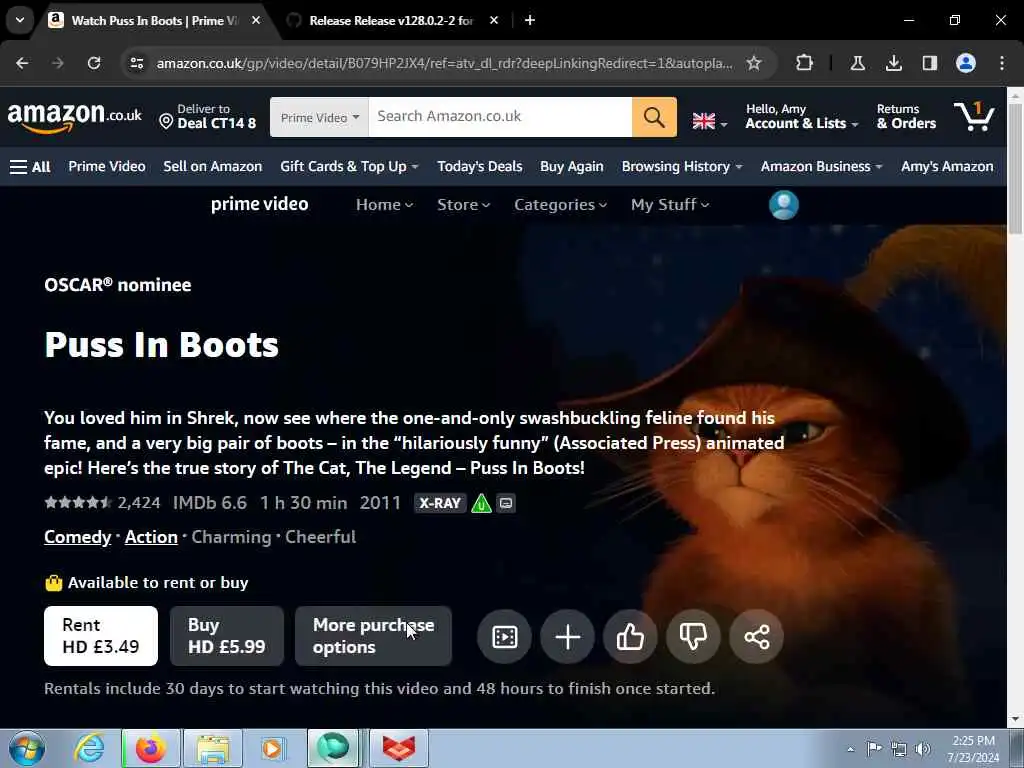Click the green U age rating badge
The height and width of the screenshot is (768, 1024).
(x=481, y=503)
